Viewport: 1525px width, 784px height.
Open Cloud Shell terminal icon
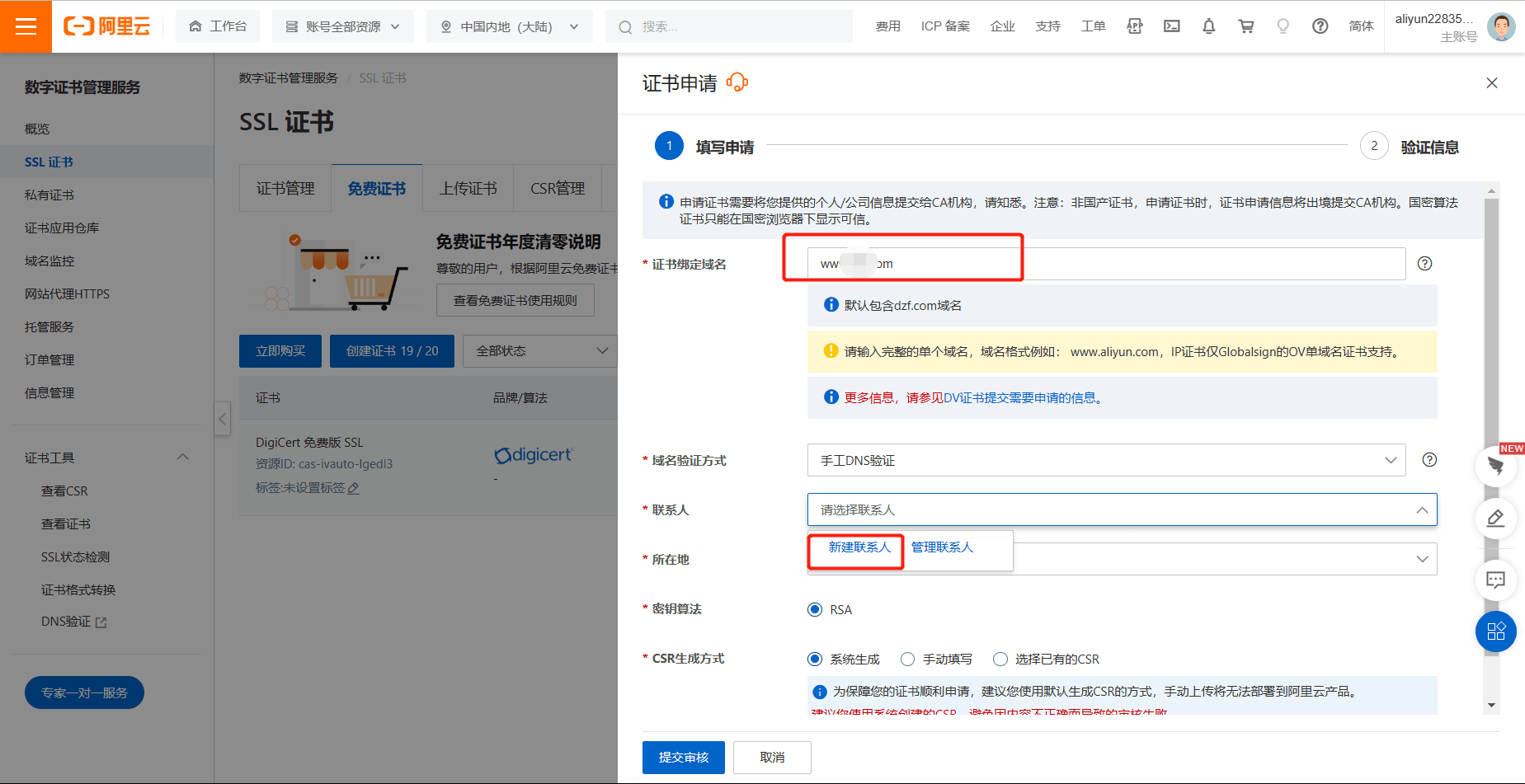point(1171,26)
